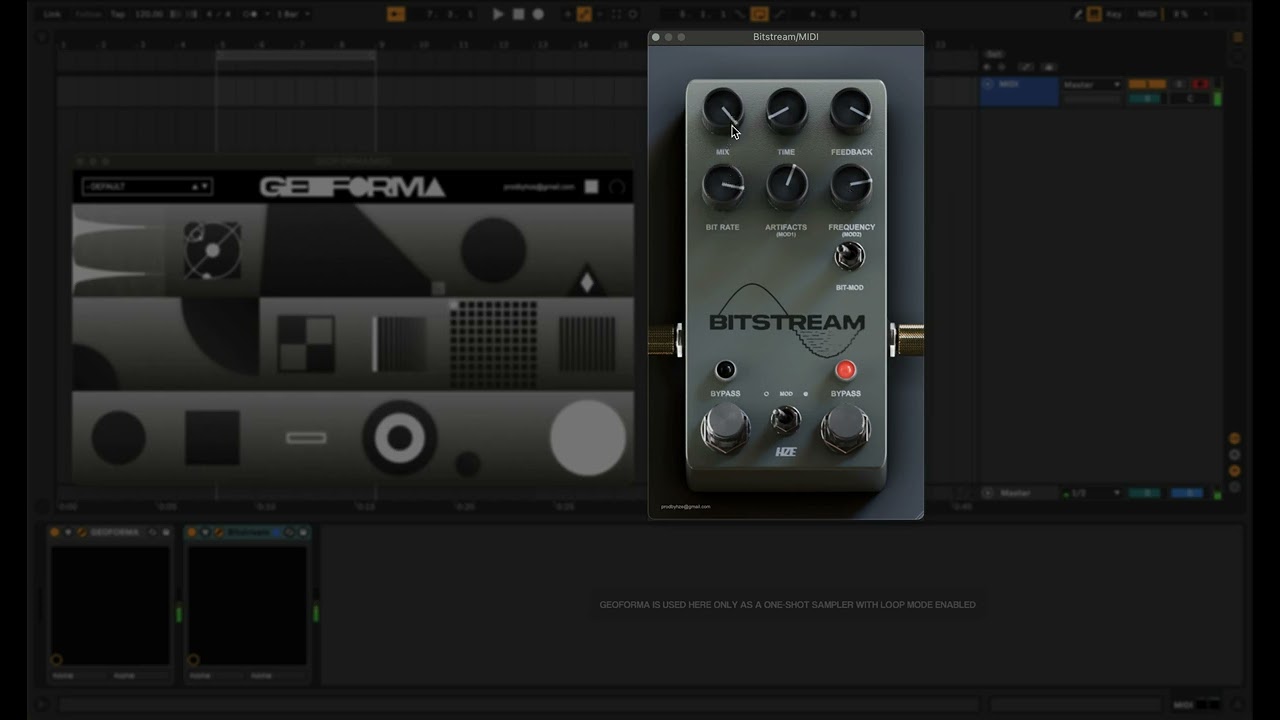
Task: Click the wrench icon on the GEOFORMA device
Action: [x=82, y=532]
